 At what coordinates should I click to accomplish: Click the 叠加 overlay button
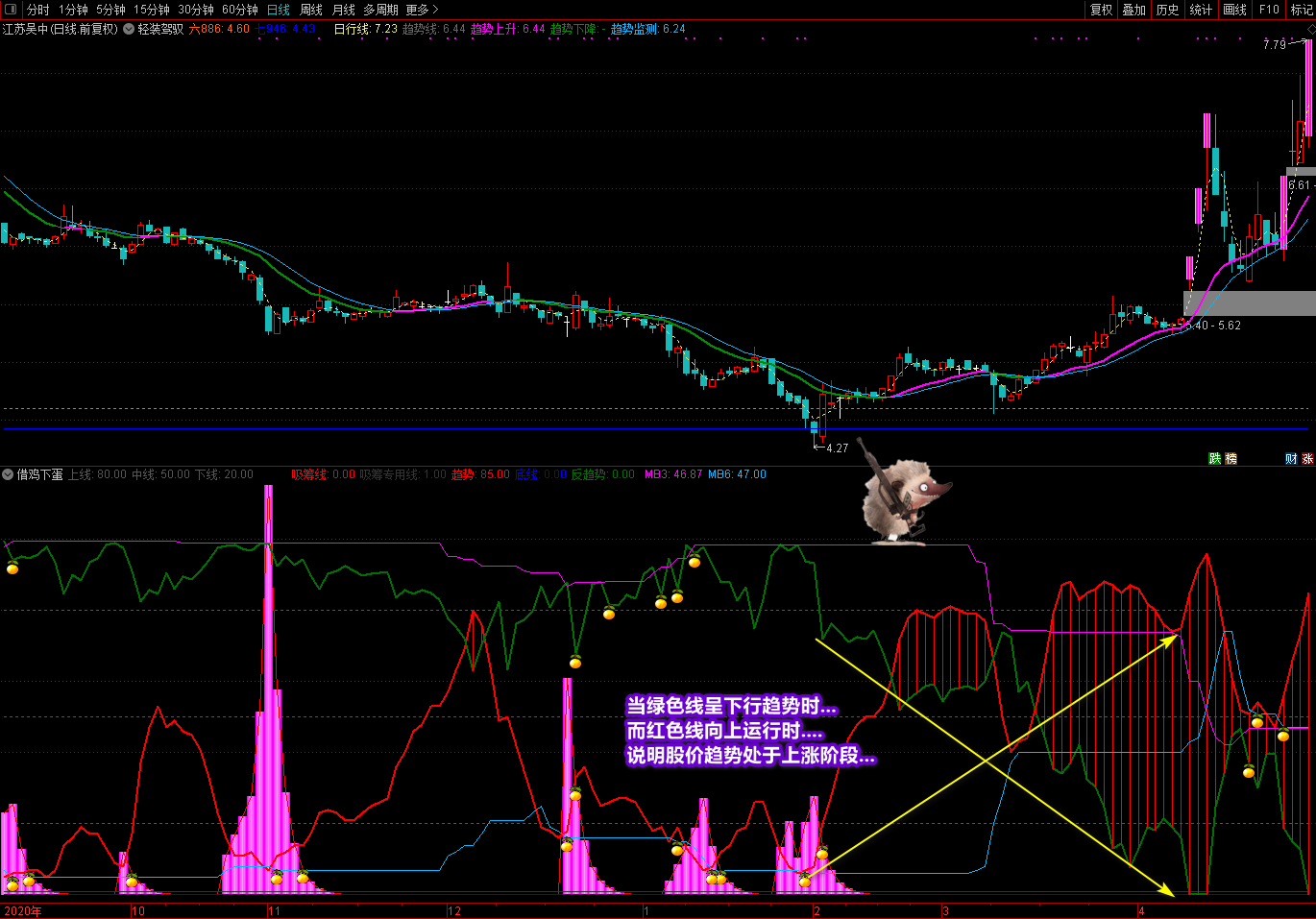pos(1134,10)
